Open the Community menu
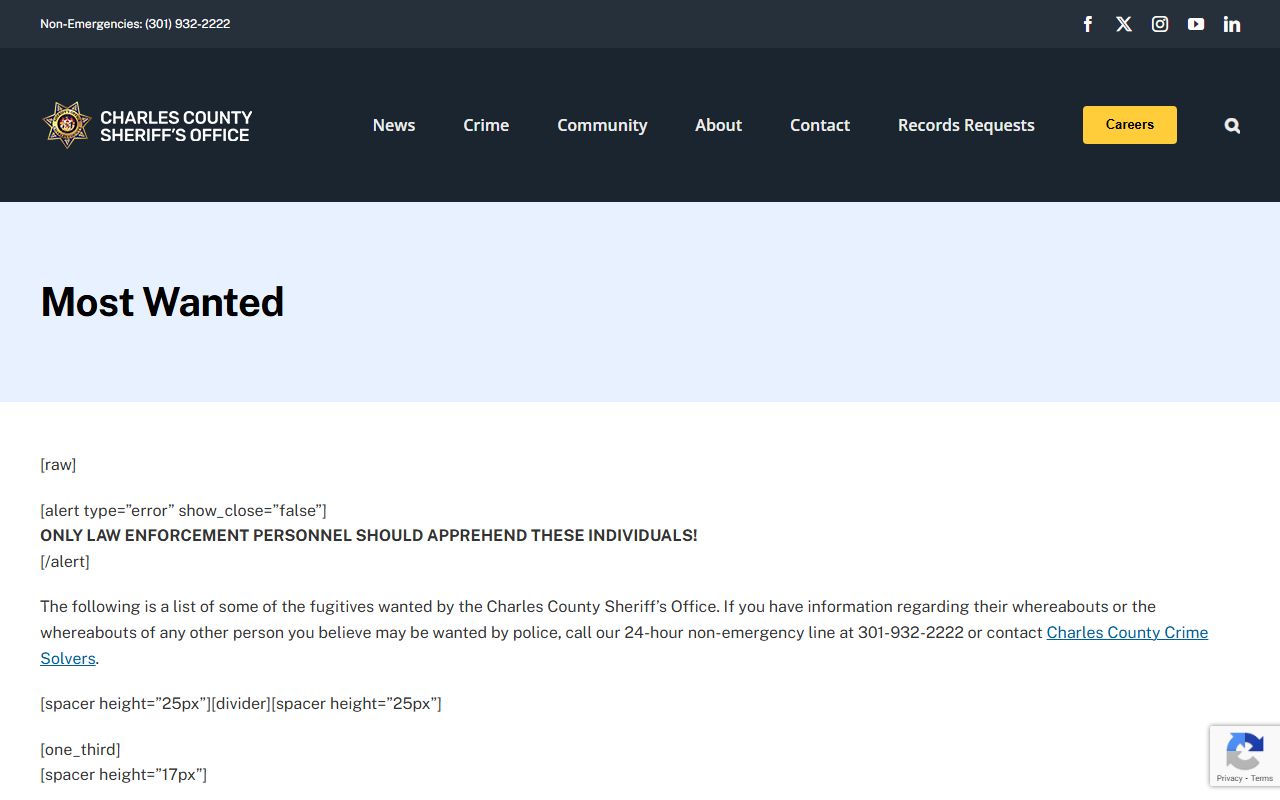 (602, 125)
